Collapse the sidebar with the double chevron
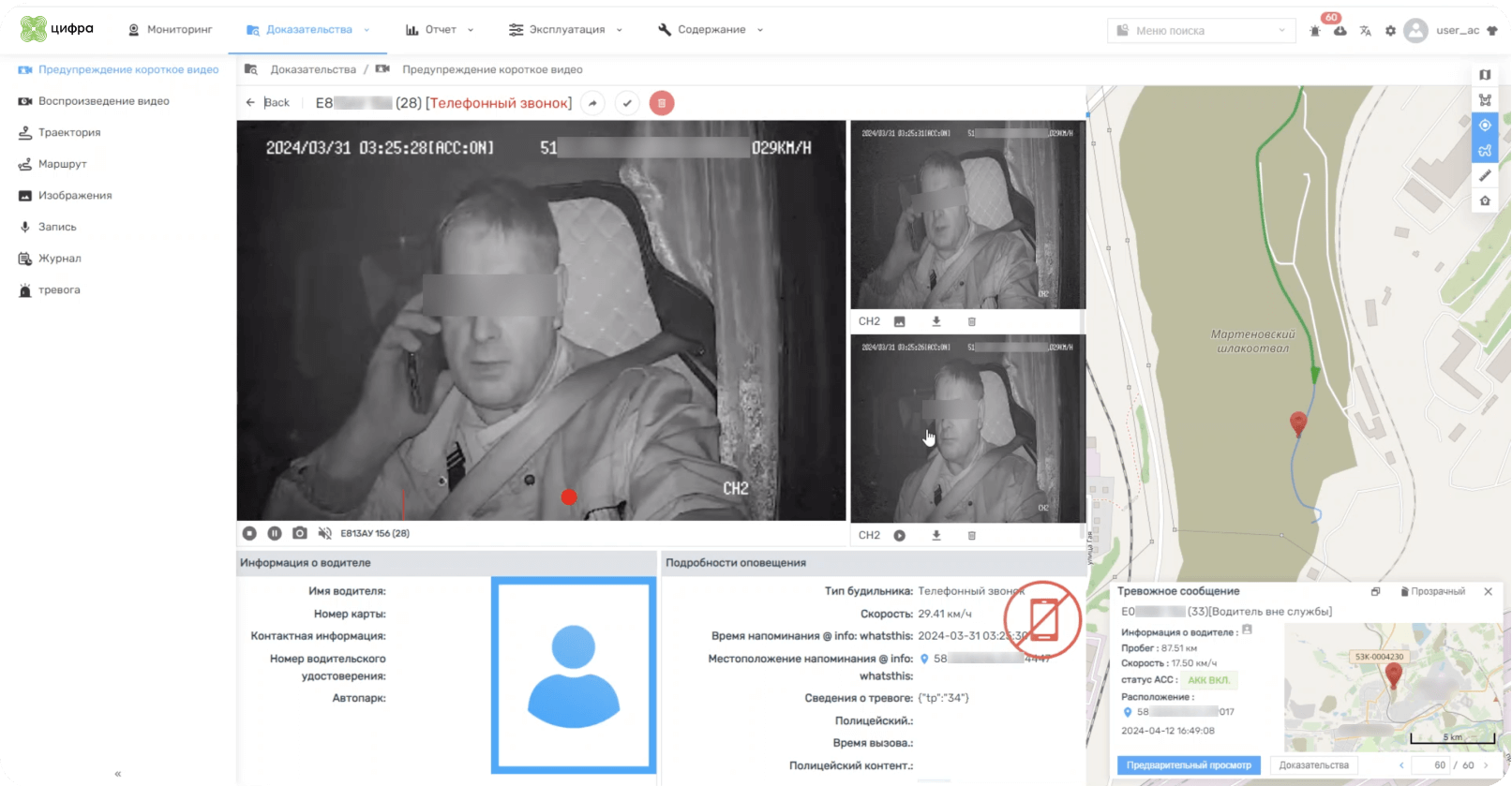Image resolution: width=1512 pixels, height=786 pixels. (118, 774)
